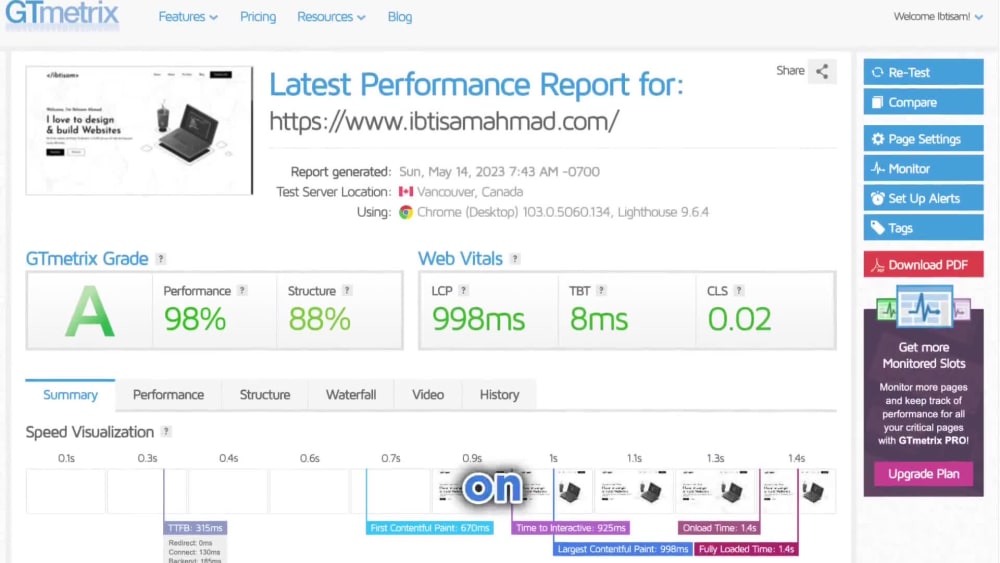The image size is (1000, 563).
Task: Click the filmstrip frame at 1.1s
Action: (634, 491)
